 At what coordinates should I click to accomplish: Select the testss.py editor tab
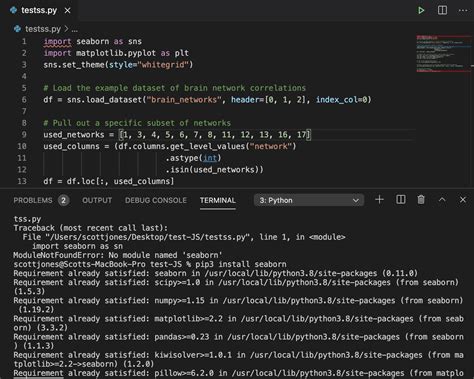click(x=39, y=11)
